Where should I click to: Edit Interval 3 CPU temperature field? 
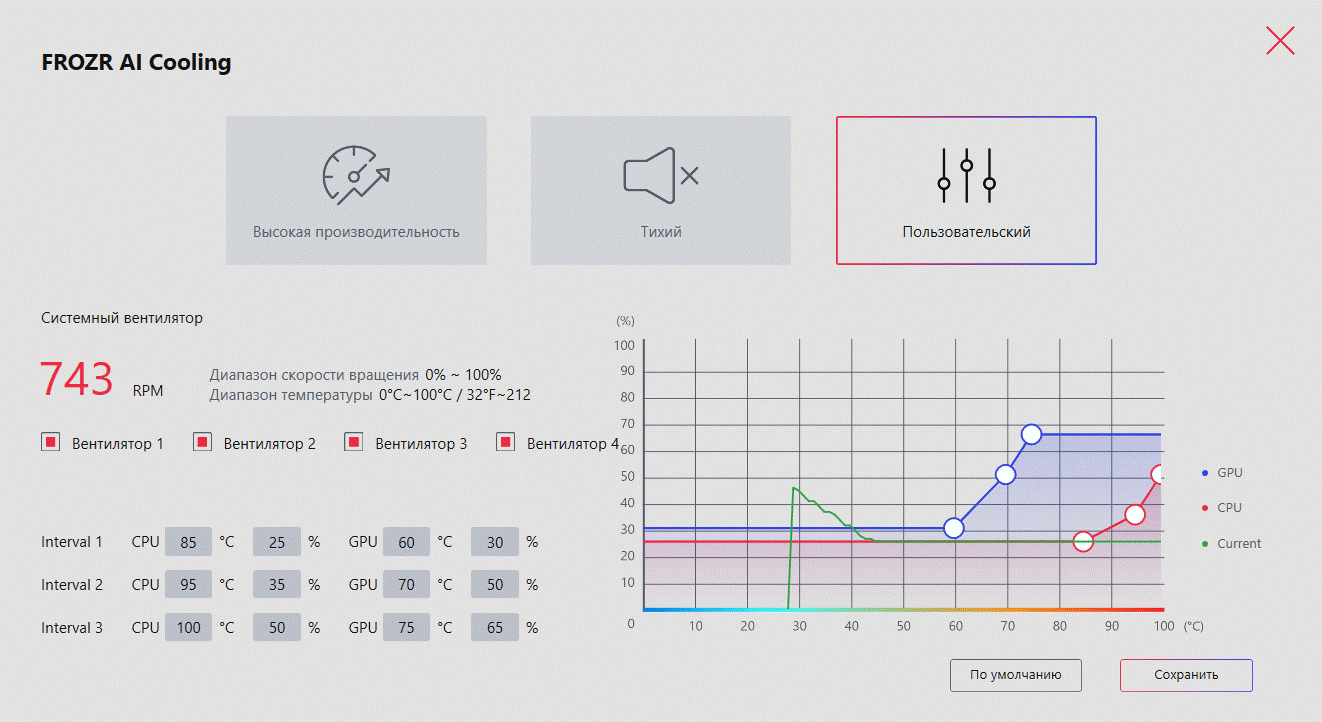(188, 628)
